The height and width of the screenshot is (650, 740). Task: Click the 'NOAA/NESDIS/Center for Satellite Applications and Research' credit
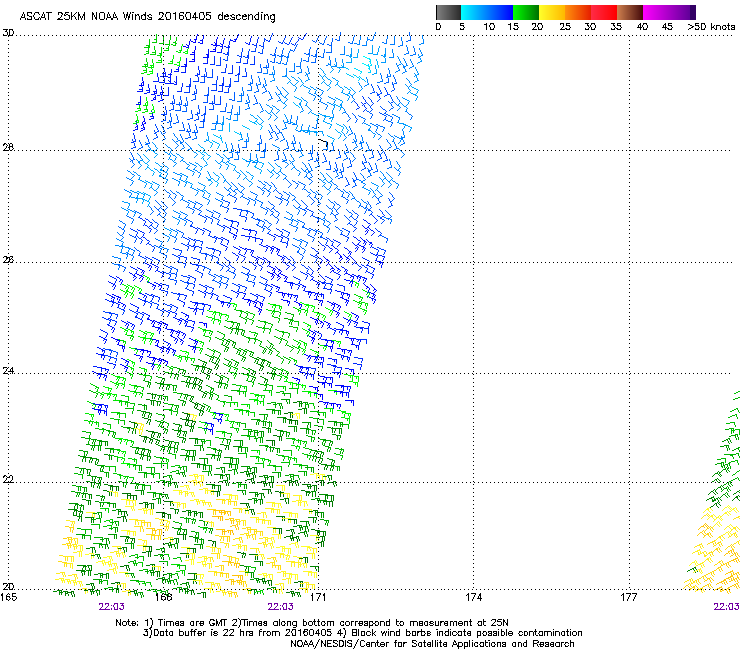click(x=432, y=644)
